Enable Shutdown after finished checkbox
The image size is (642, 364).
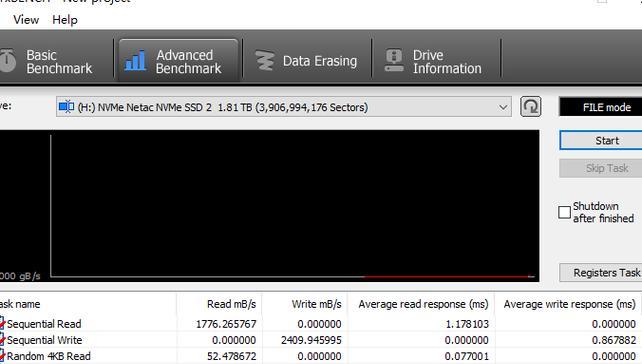pos(564,212)
